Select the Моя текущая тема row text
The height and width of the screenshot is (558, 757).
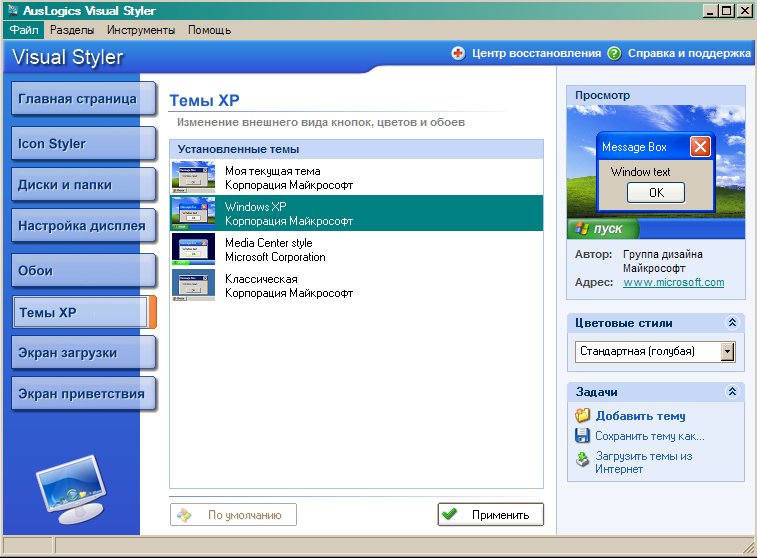click(273, 171)
